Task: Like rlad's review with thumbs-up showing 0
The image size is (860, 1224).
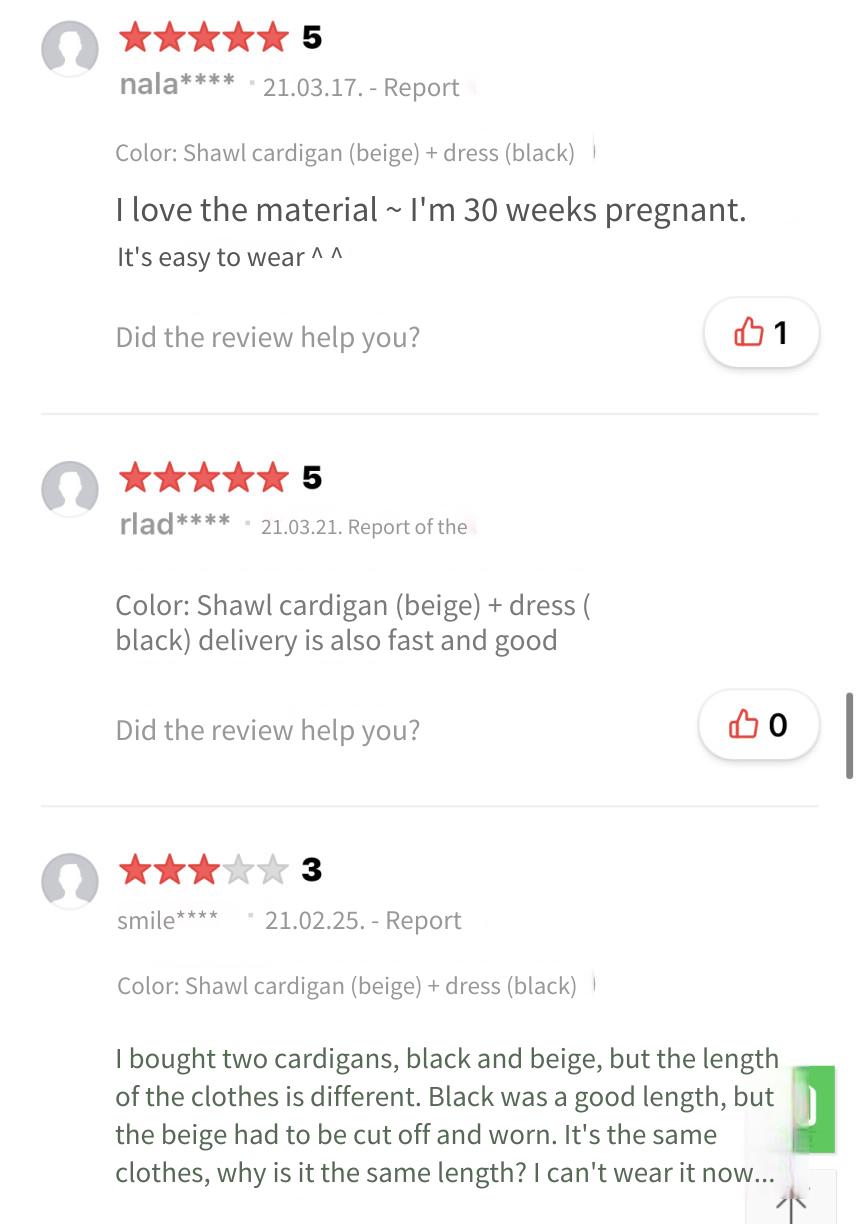Action: click(758, 724)
